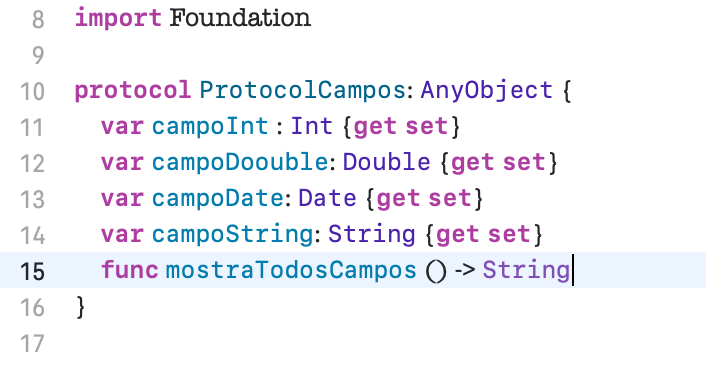Place cursor on import keyword
The width and height of the screenshot is (706, 370).
coord(118,19)
